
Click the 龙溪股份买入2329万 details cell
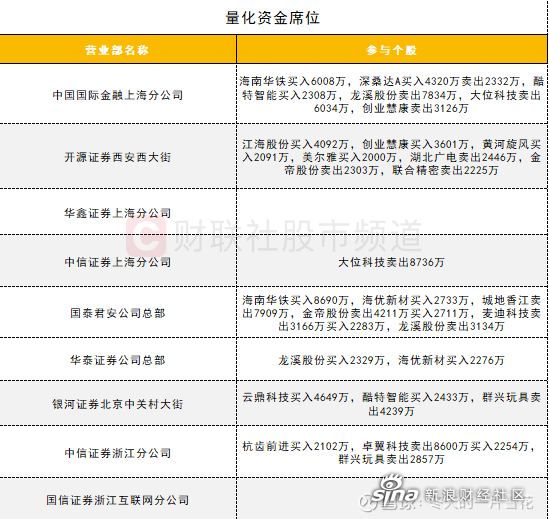[392, 360]
